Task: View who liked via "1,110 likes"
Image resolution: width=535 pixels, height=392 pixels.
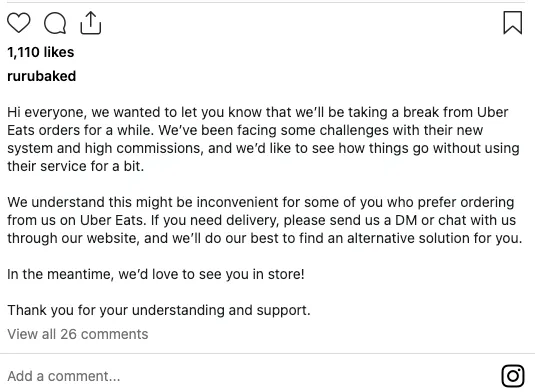Action: (41, 52)
